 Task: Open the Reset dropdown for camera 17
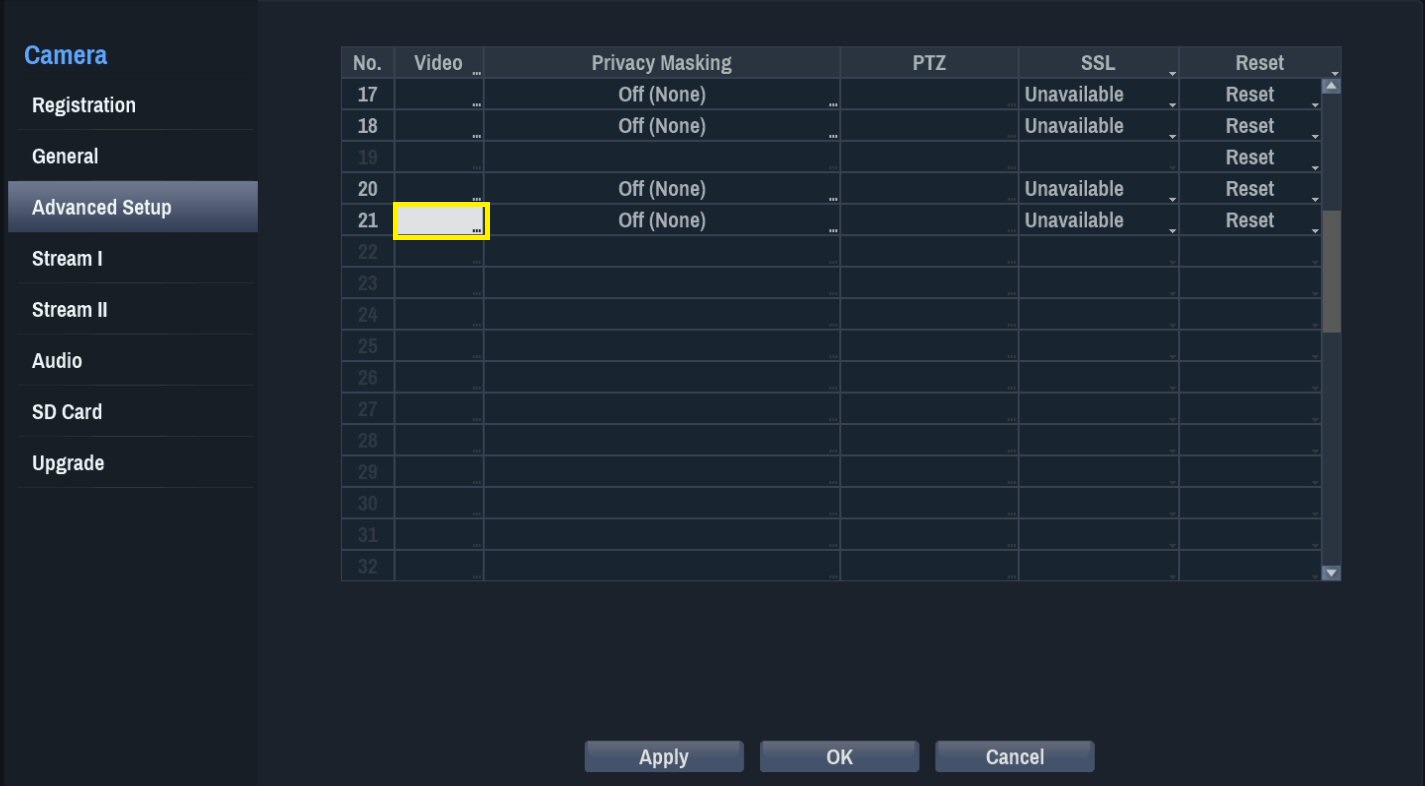tap(1251, 94)
